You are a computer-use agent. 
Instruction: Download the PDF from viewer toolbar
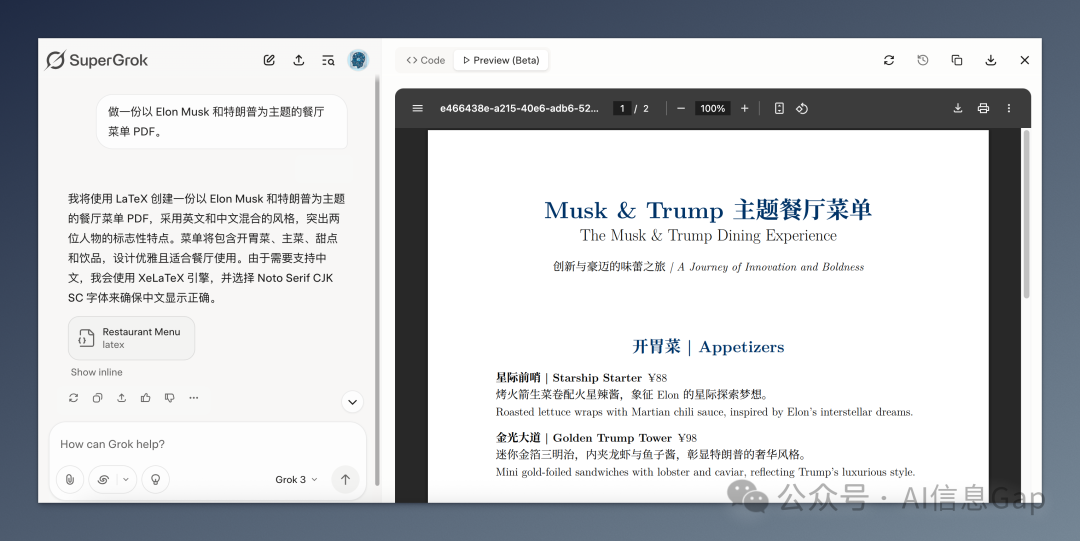click(957, 108)
